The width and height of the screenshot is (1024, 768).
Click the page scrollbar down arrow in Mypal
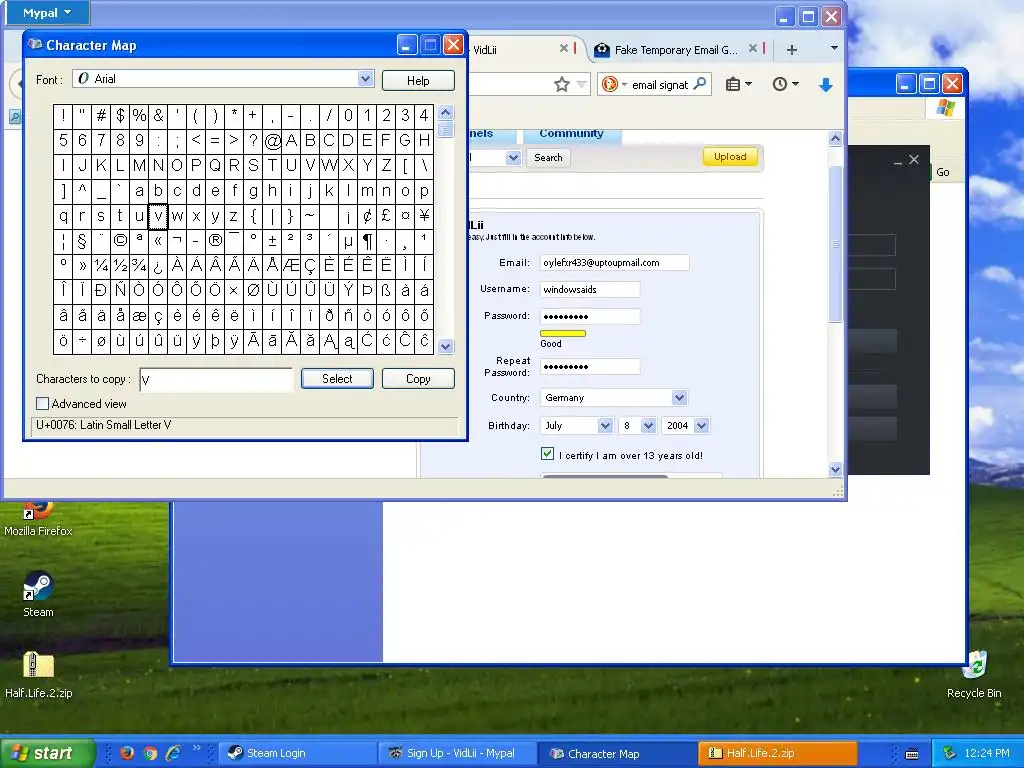(x=835, y=470)
